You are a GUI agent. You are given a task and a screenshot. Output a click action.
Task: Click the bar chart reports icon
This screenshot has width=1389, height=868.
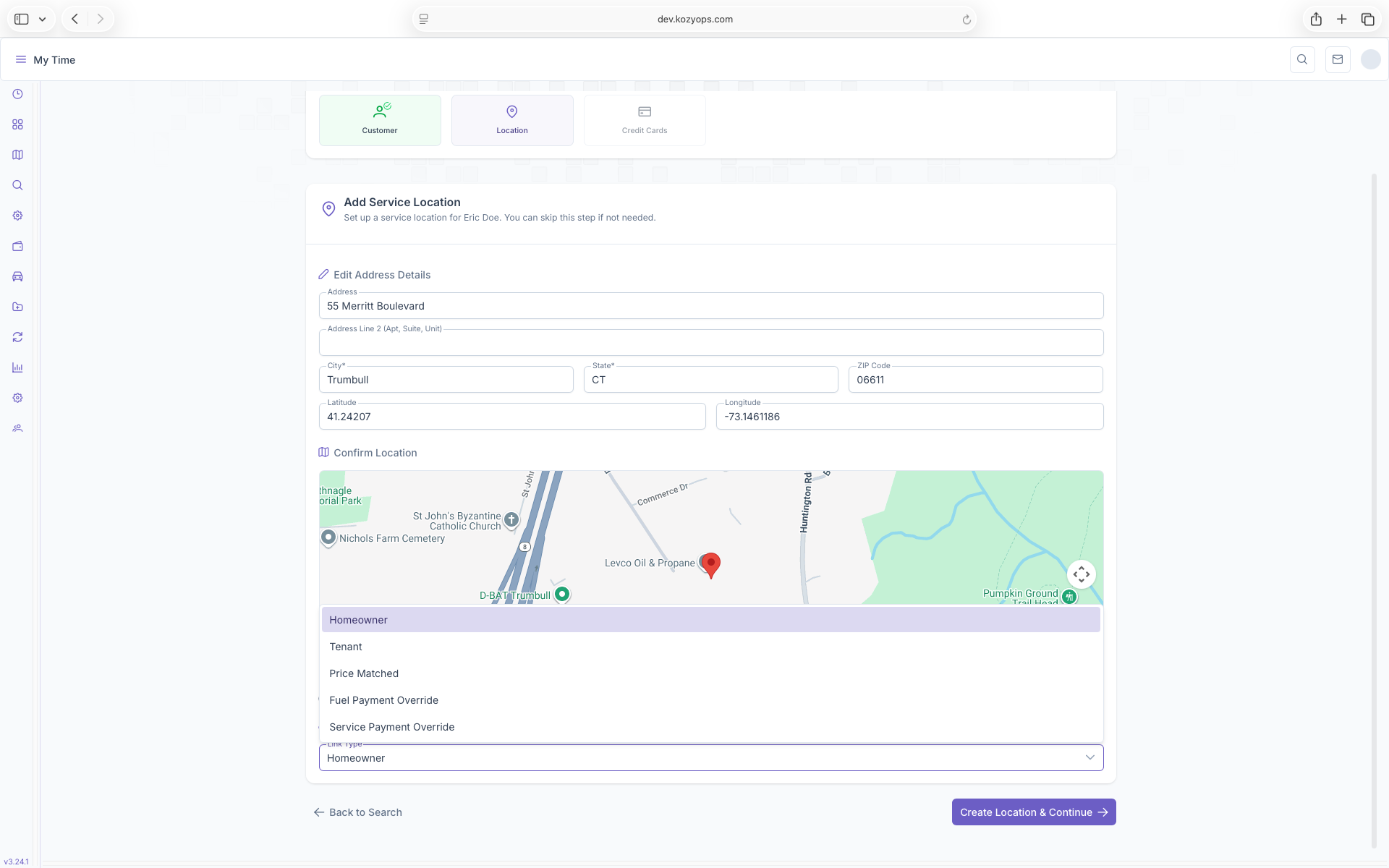coord(17,367)
